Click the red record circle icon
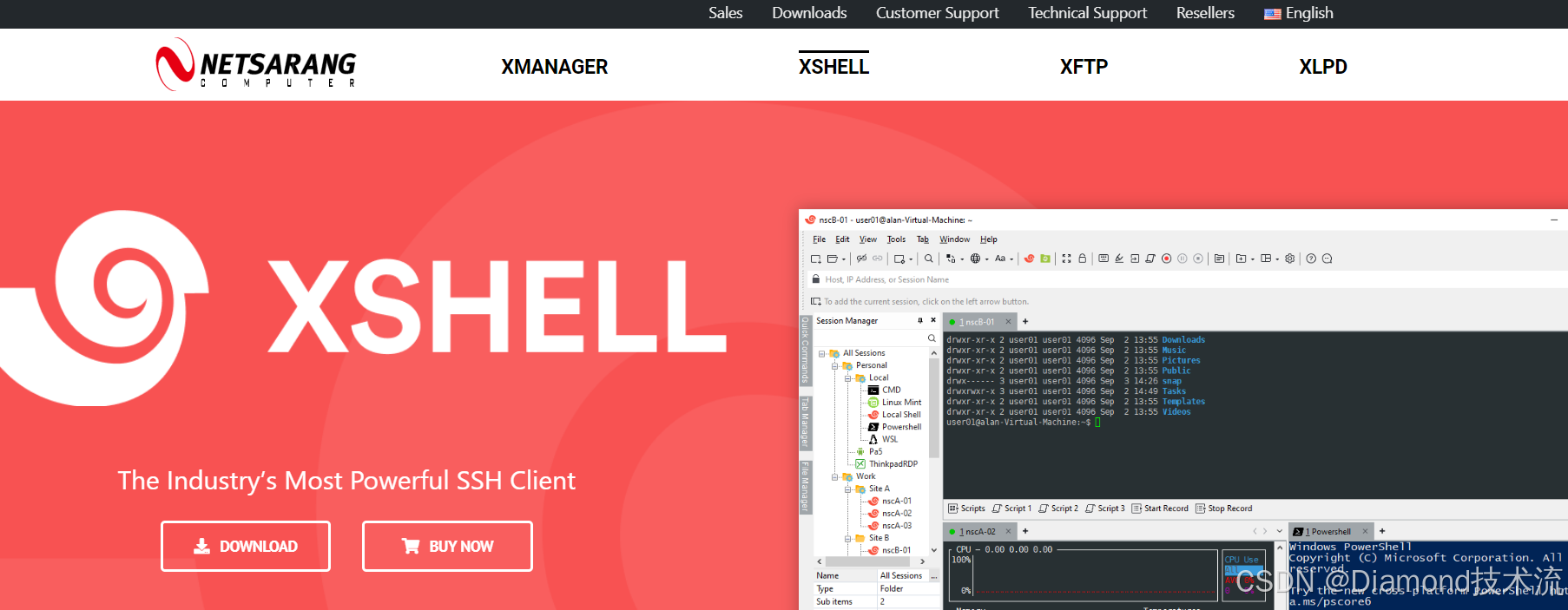This screenshot has height=610, width=1568. (1167, 259)
